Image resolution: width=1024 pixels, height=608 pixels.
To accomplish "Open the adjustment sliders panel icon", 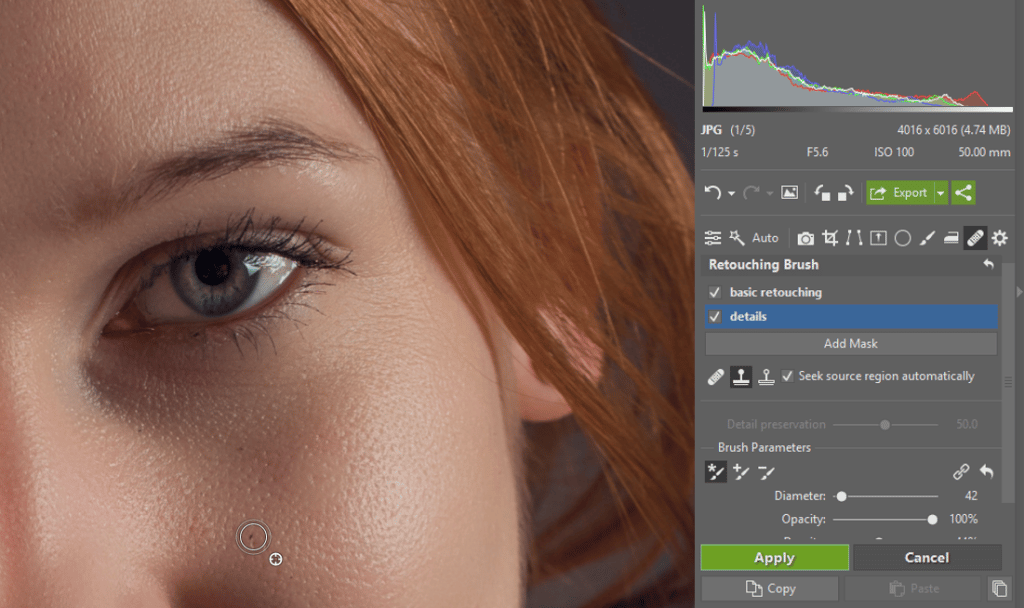I will click(712, 238).
